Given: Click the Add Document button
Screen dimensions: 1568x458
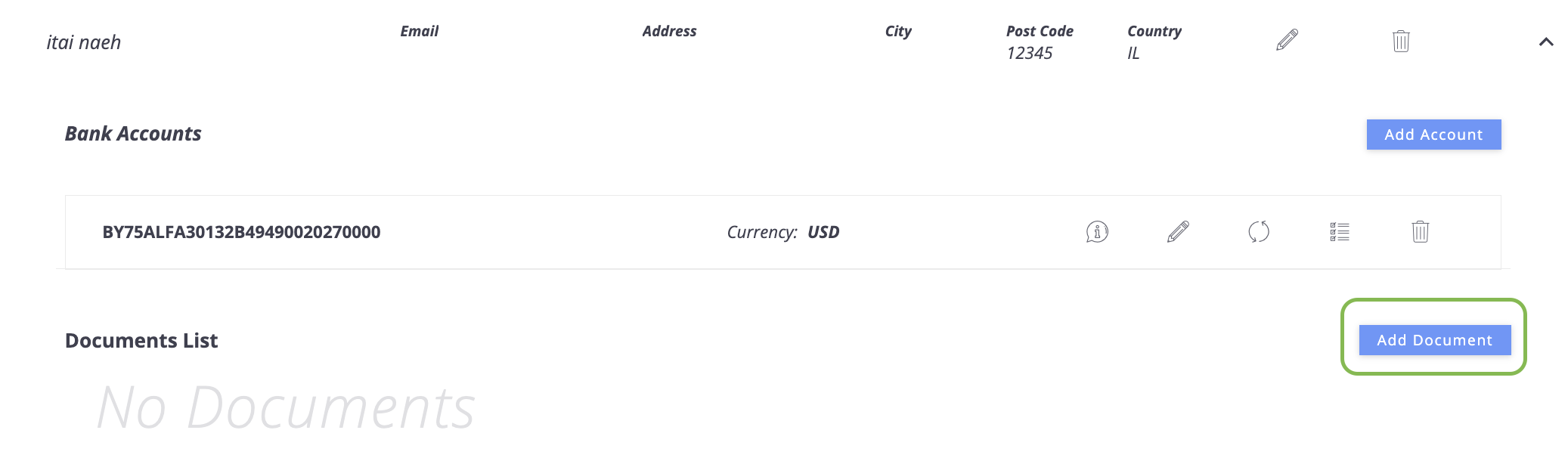Looking at the screenshot, I should (x=1435, y=340).
